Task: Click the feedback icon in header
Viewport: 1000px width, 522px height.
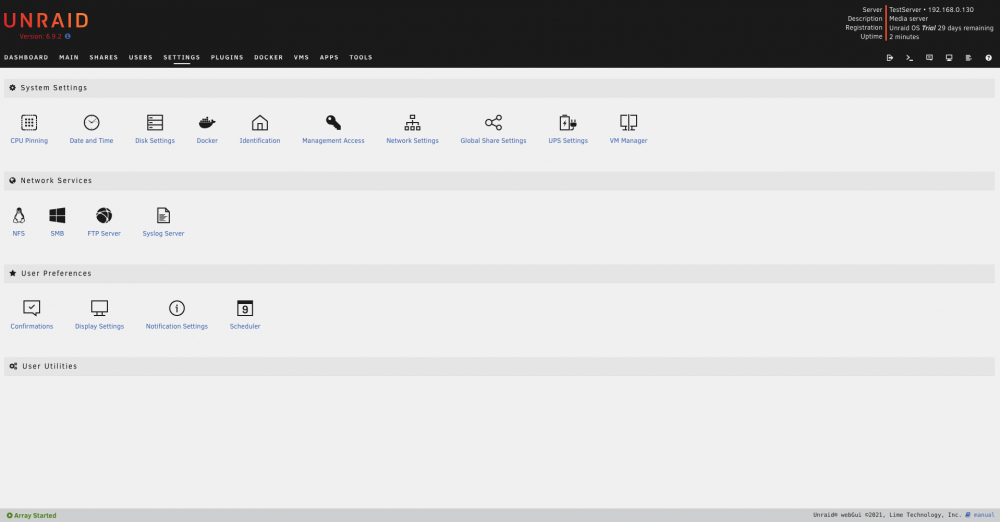Action: (929, 57)
